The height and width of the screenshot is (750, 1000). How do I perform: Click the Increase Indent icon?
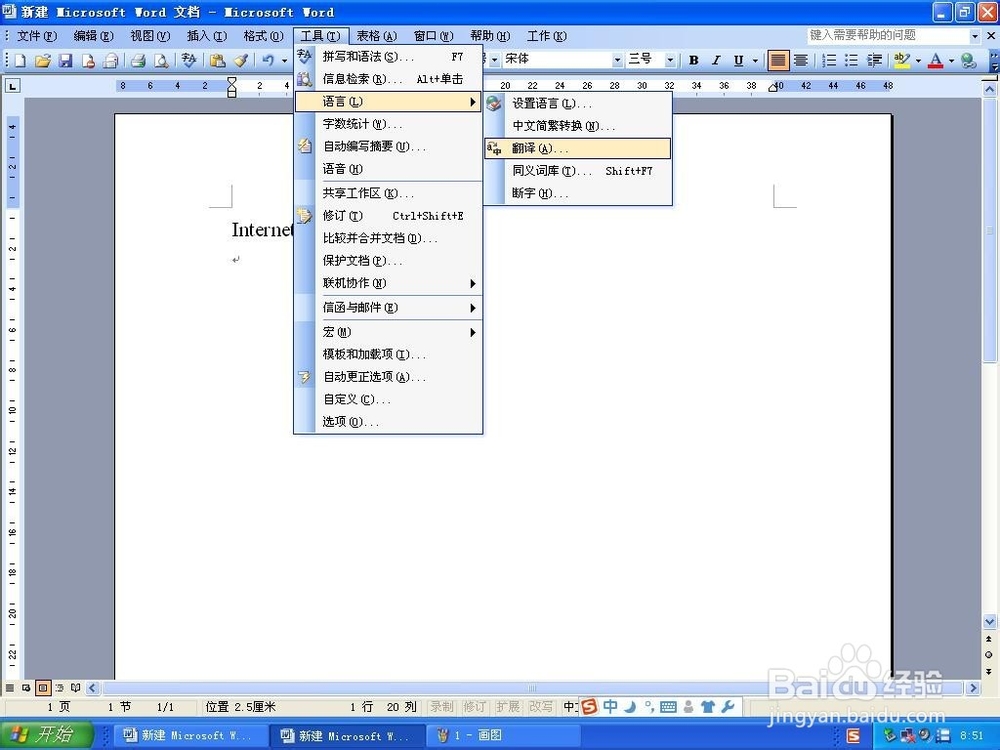[x=874, y=61]
